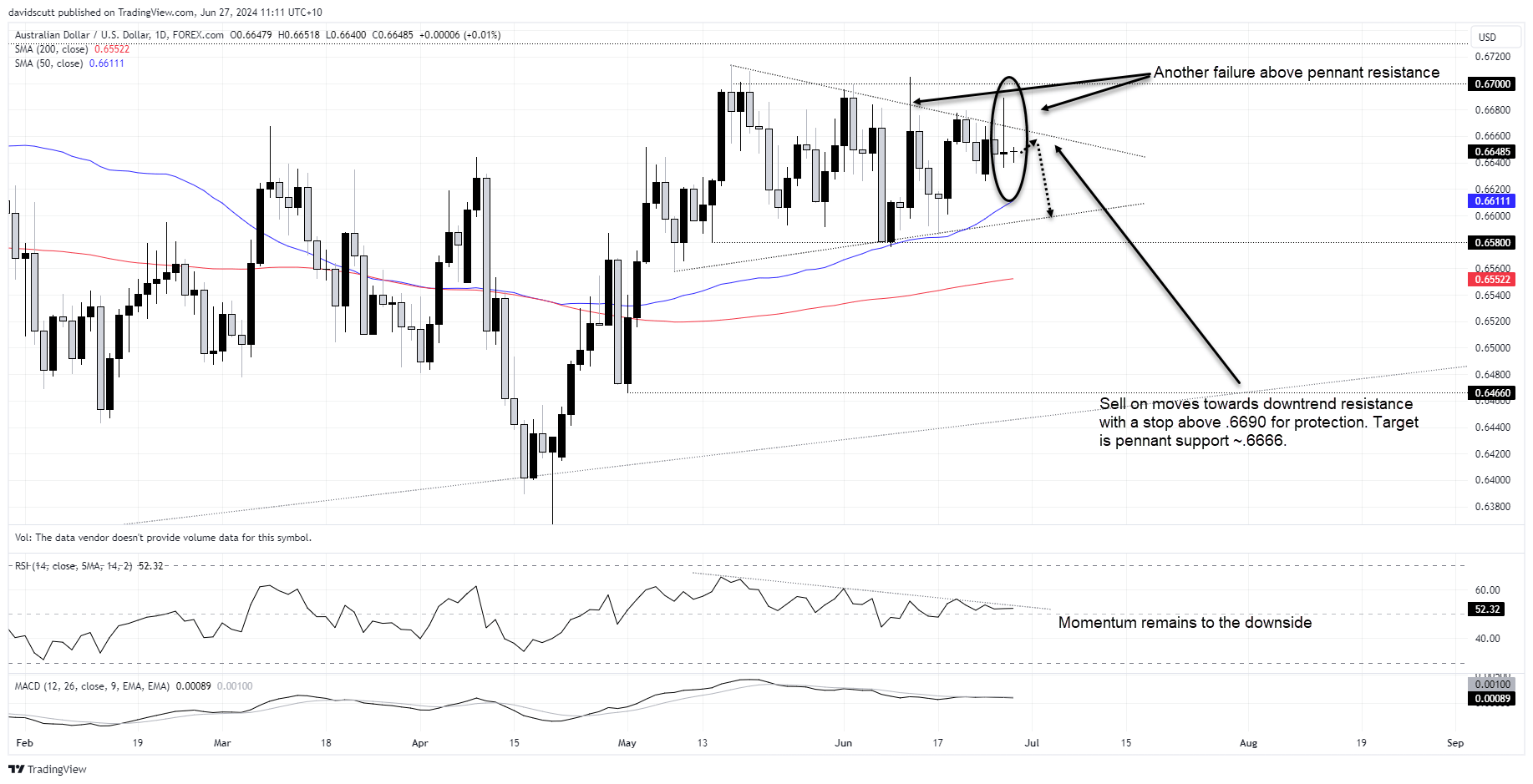Image resolution: width=1533 pixels, height=784 pixels.
Task: Click the blue 0.66111 SMA price tag
Action: [x=1492, y=201]
